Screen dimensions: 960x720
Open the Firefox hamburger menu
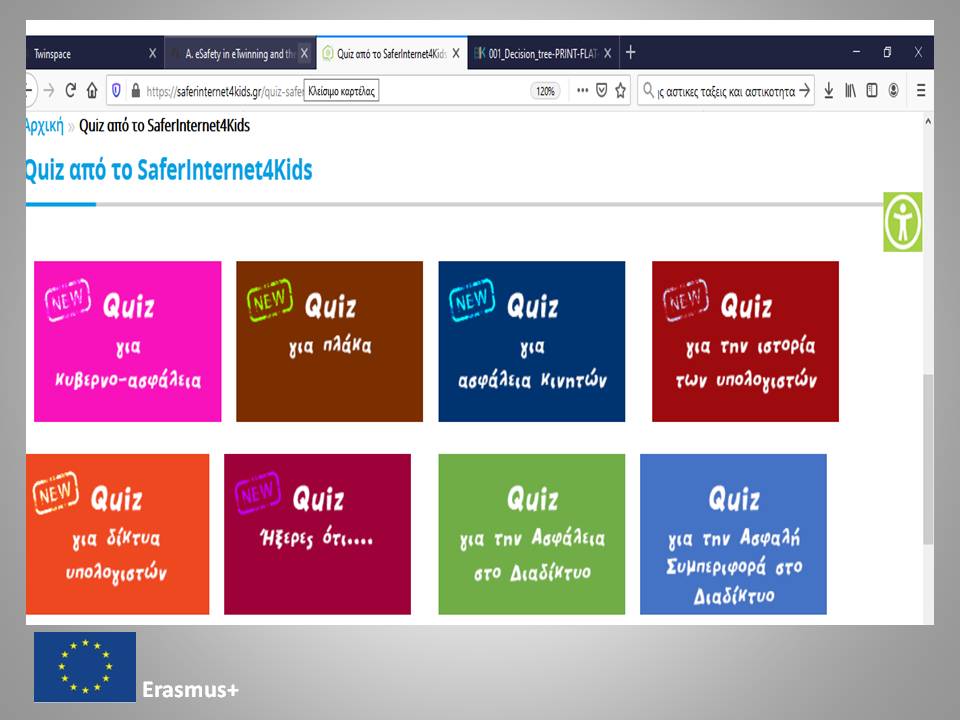click(x=921, y=91)
